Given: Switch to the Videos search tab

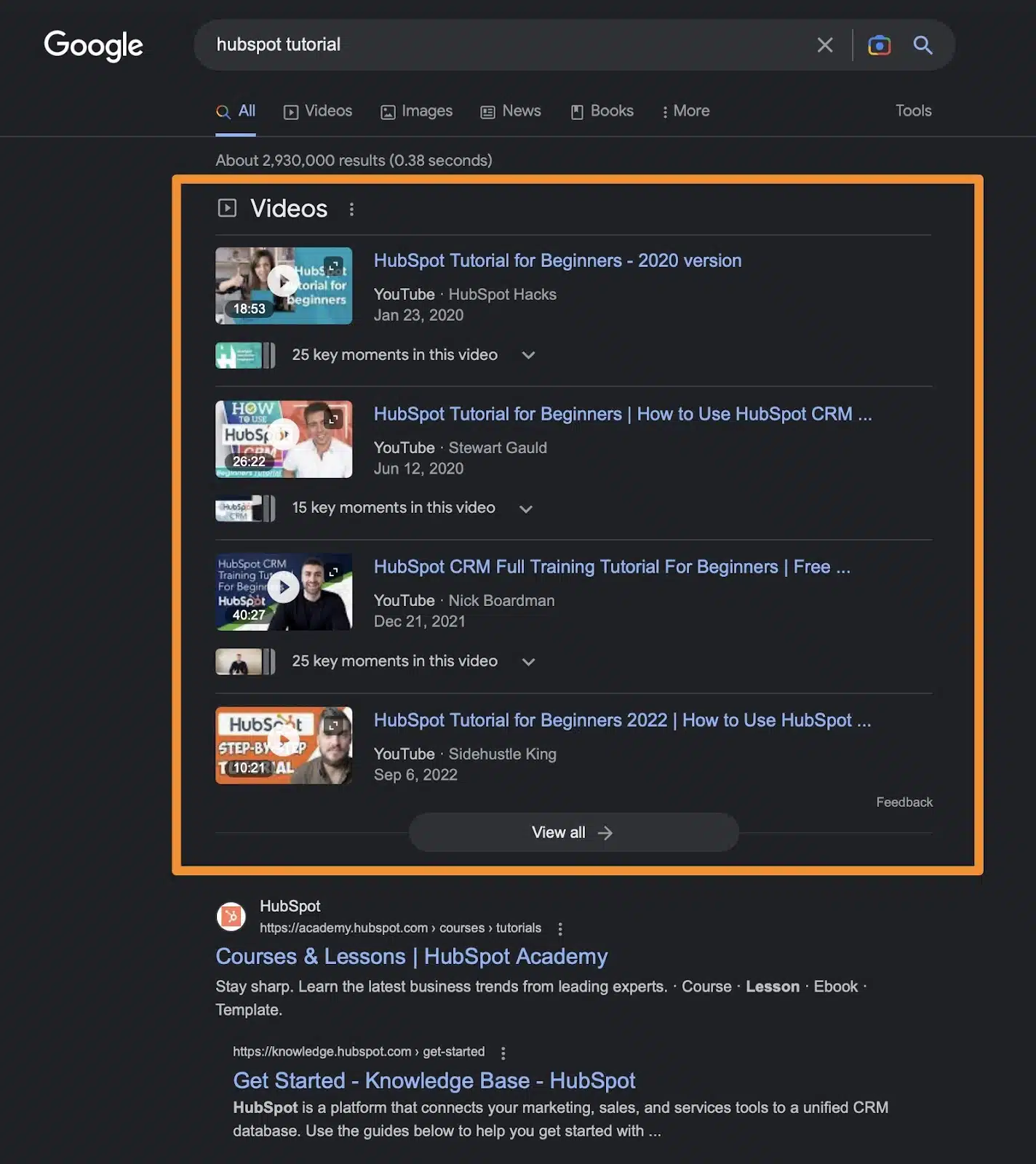Looking at the screenshot, I should coord(318,111).
